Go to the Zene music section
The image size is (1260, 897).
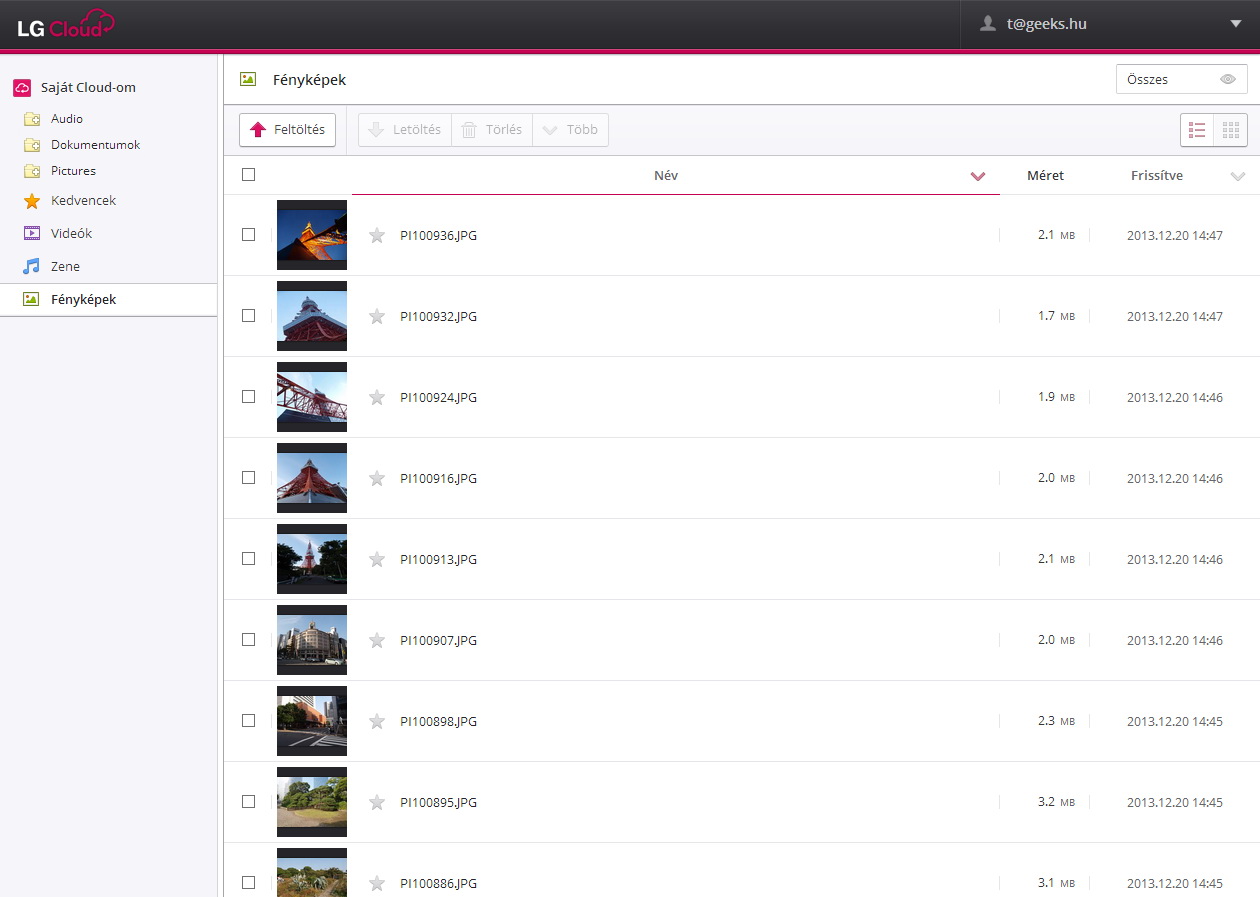pyautogui.click(x=65, y=267)
